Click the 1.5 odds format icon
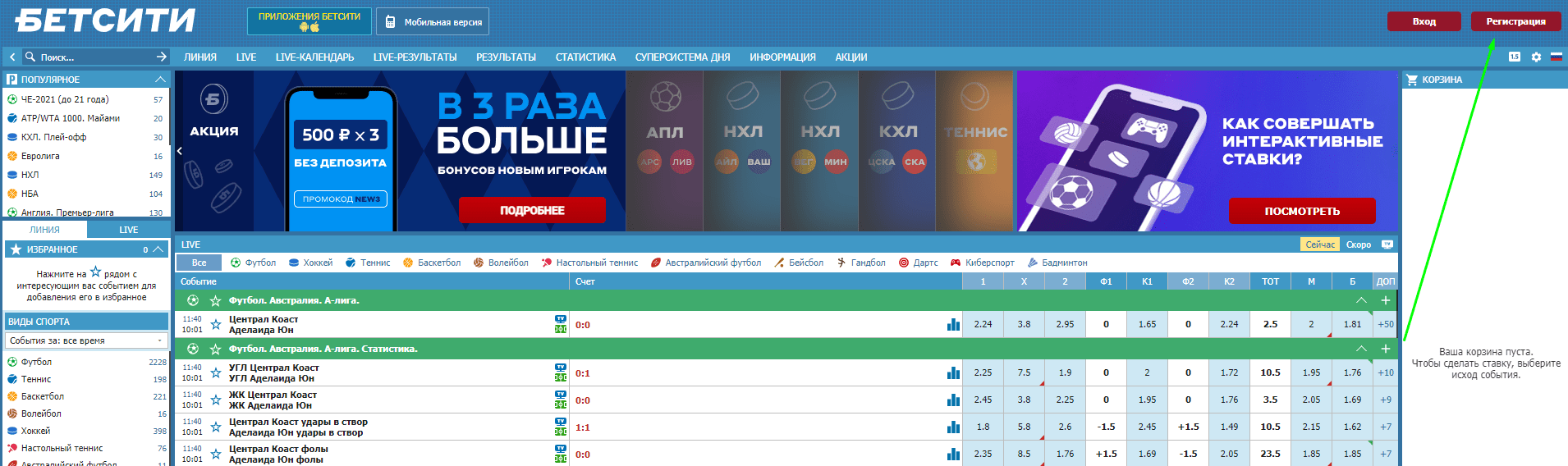1568x466 pixels. coord(1515,57)
